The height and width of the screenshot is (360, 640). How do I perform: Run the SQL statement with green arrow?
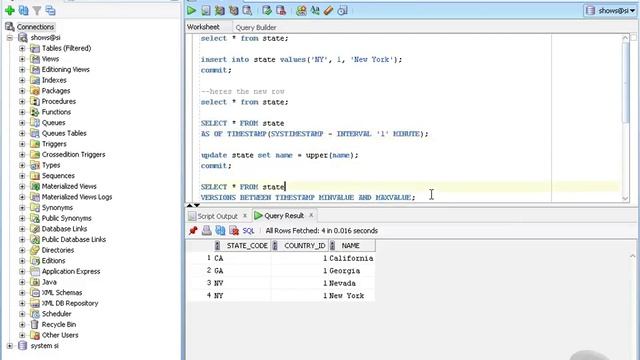pos(191,10)
